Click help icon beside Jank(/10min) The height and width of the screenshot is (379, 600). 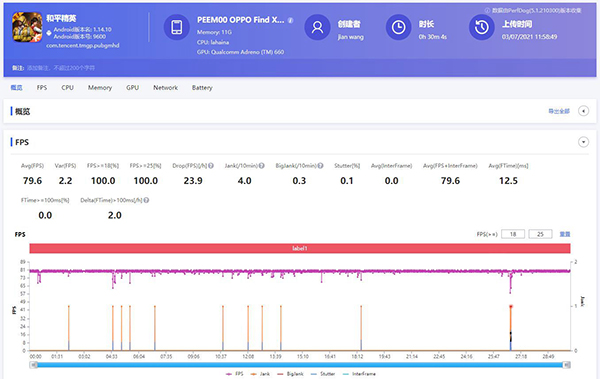[x=262, y=166]
